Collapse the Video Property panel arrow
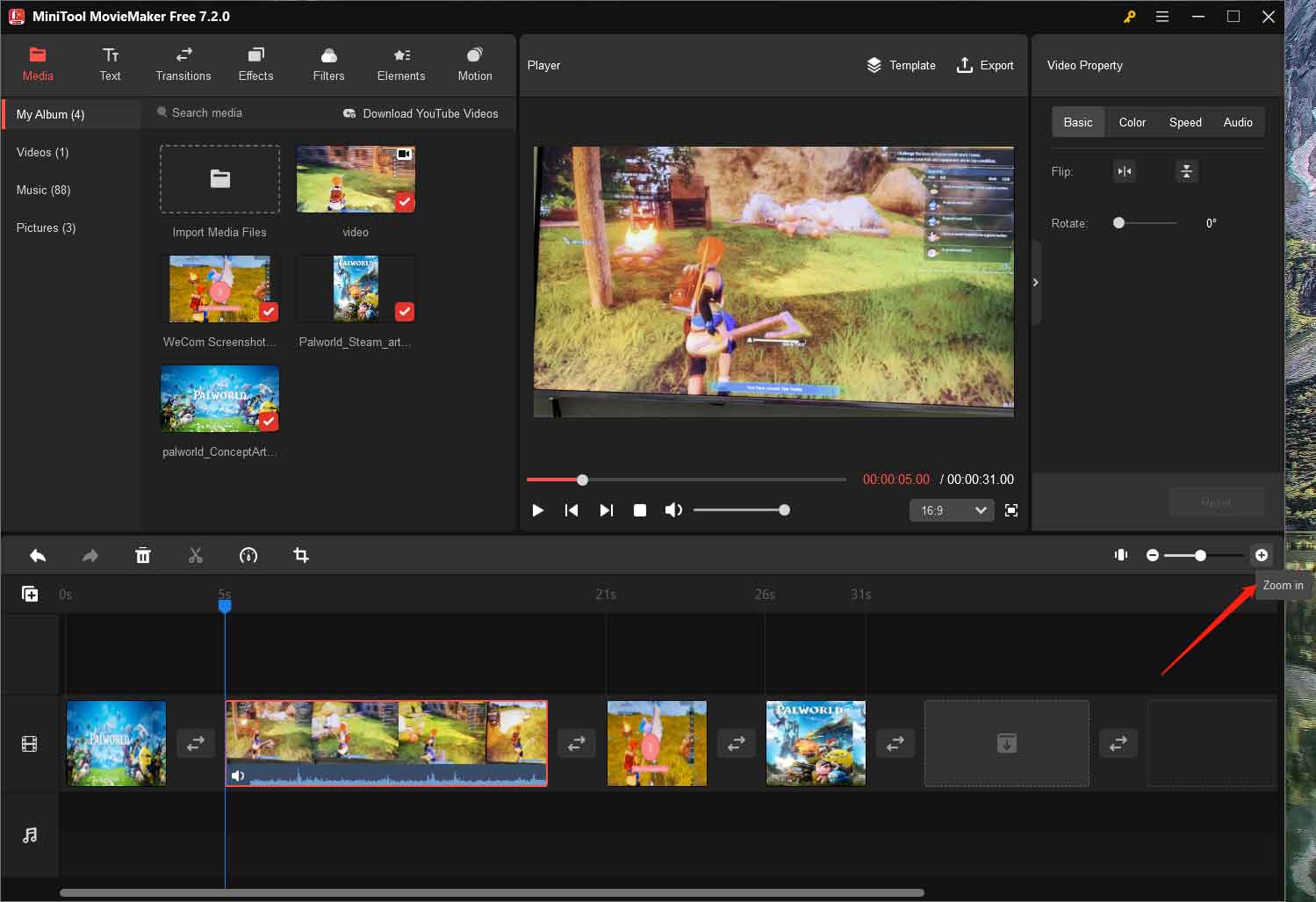Viewport: 1316px width, 902px height. point(1036,283)
